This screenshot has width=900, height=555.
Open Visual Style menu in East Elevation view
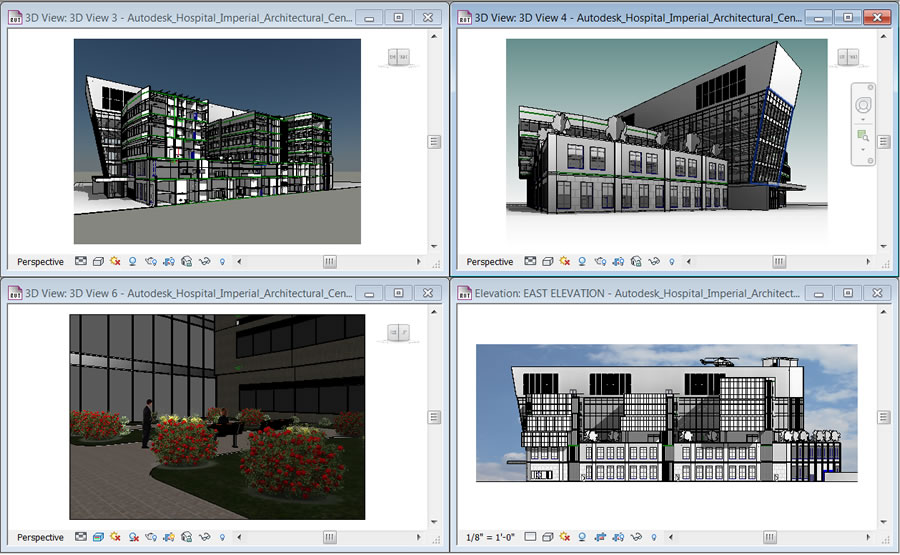tap(548, 537)
